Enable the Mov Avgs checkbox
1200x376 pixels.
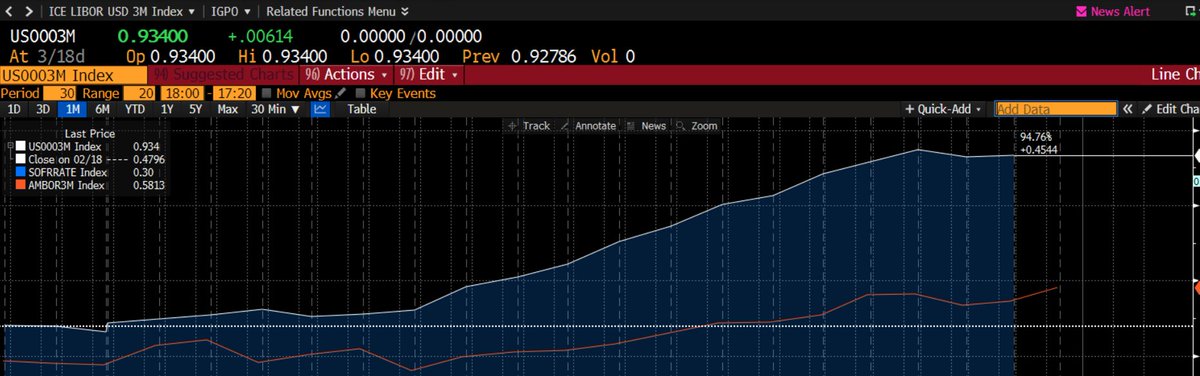(266, 93)
